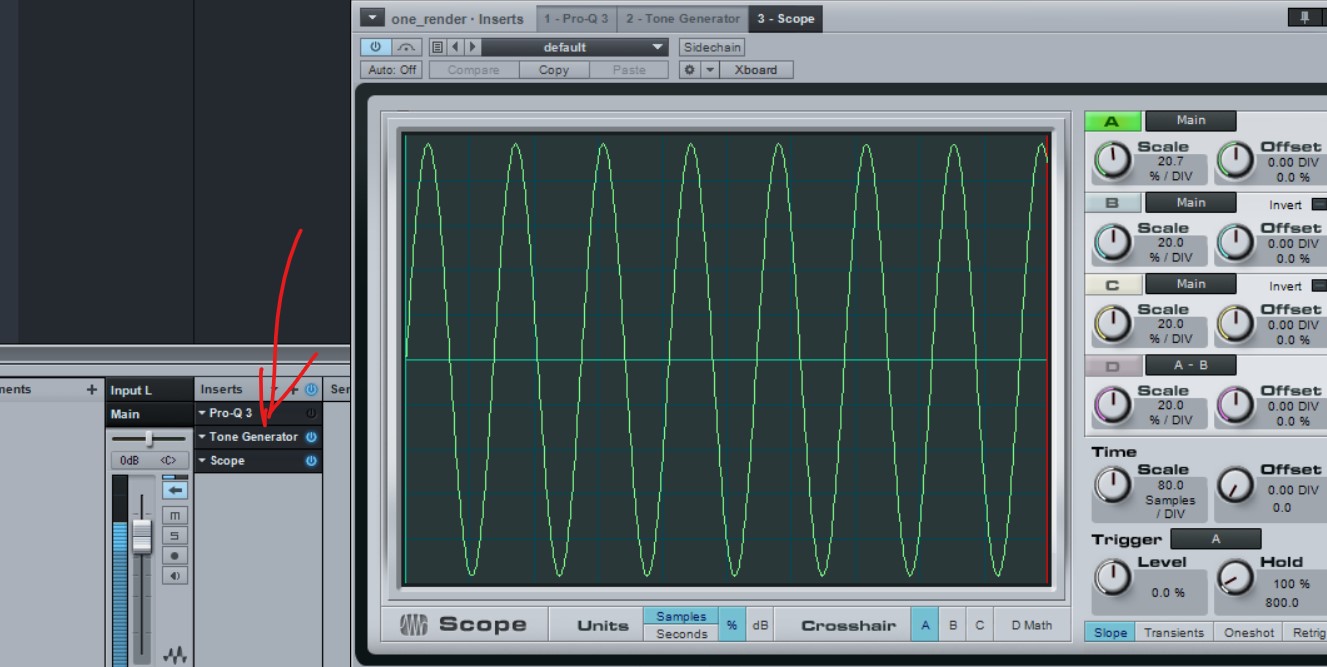The image size is (1327, 667).
Task: Enable Invert for channel B
Action: [x=1317, y=204]
